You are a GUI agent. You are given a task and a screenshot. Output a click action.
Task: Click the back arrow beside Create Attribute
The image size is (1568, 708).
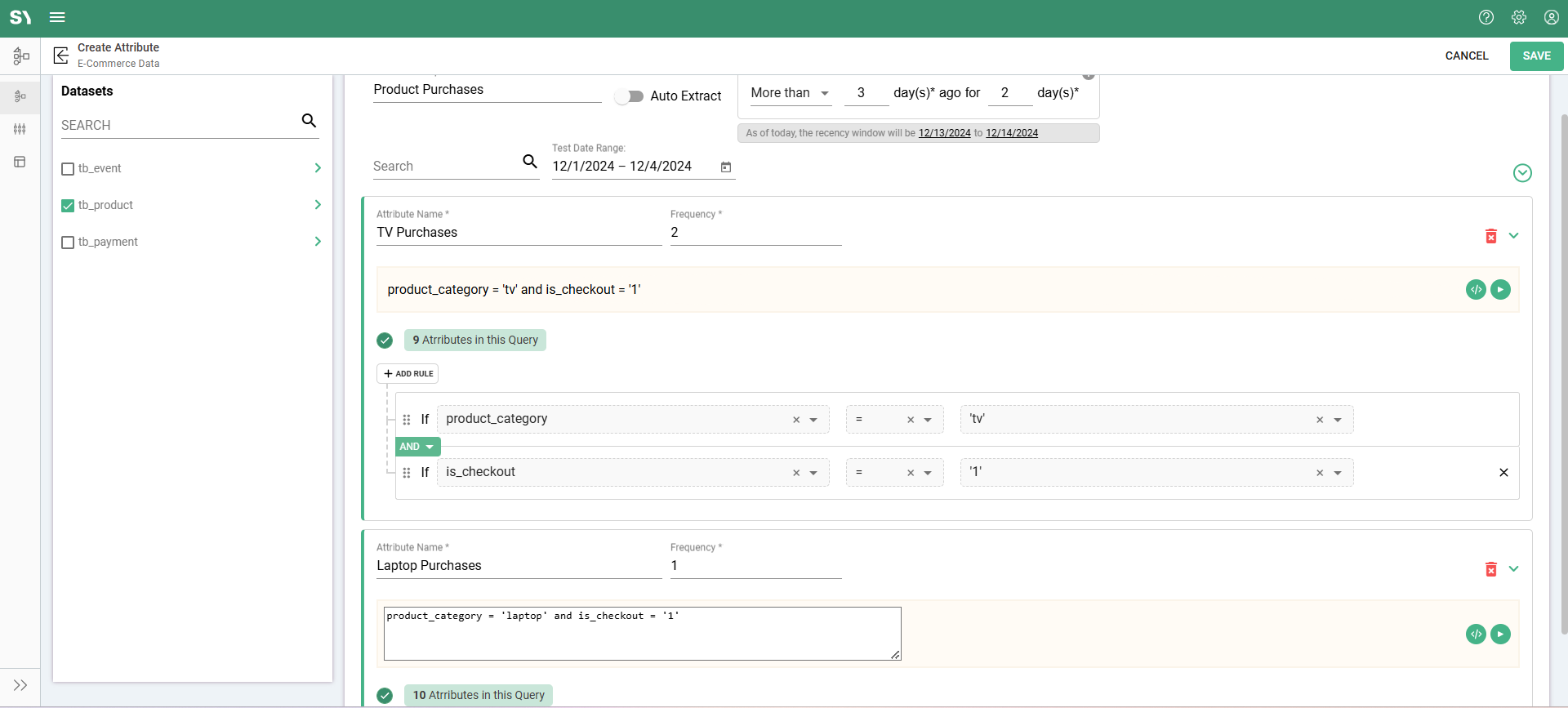click(60, 56)
